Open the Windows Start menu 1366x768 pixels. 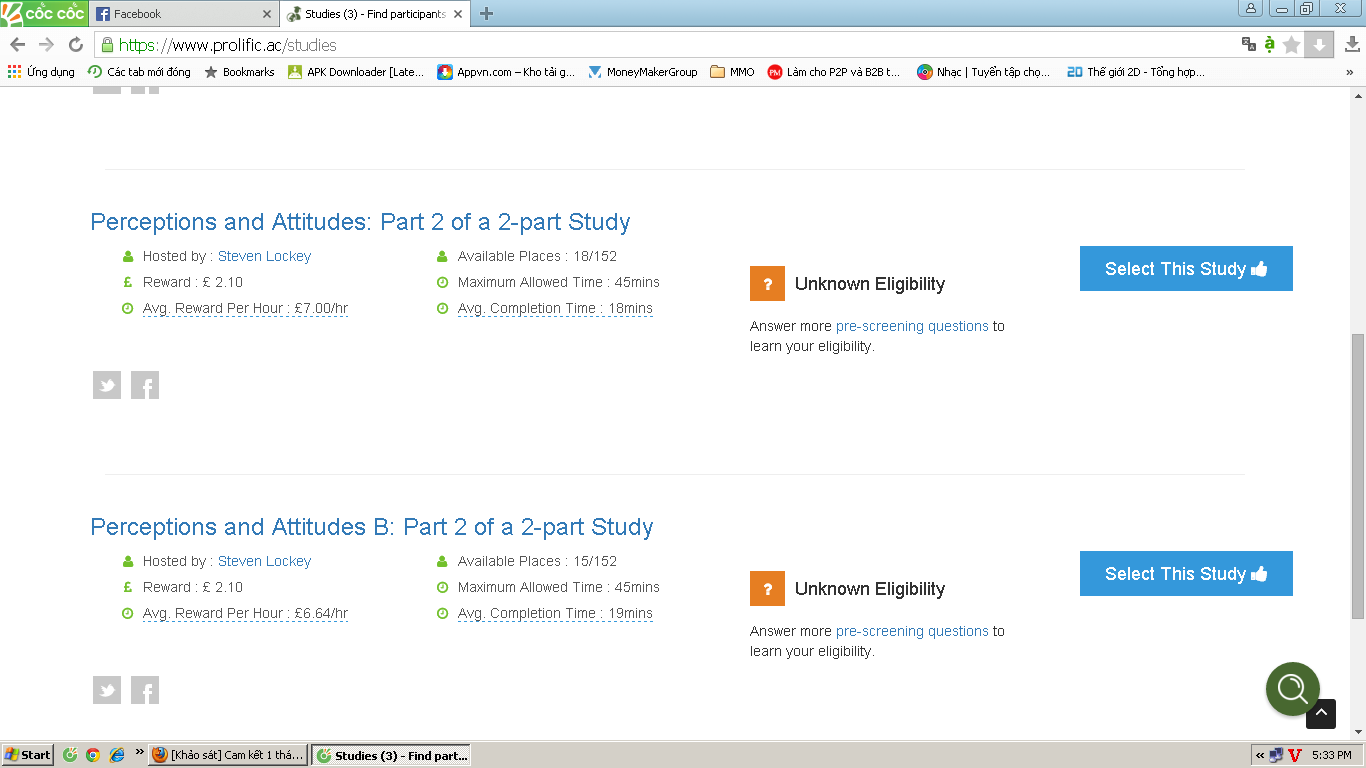(28, 755)
